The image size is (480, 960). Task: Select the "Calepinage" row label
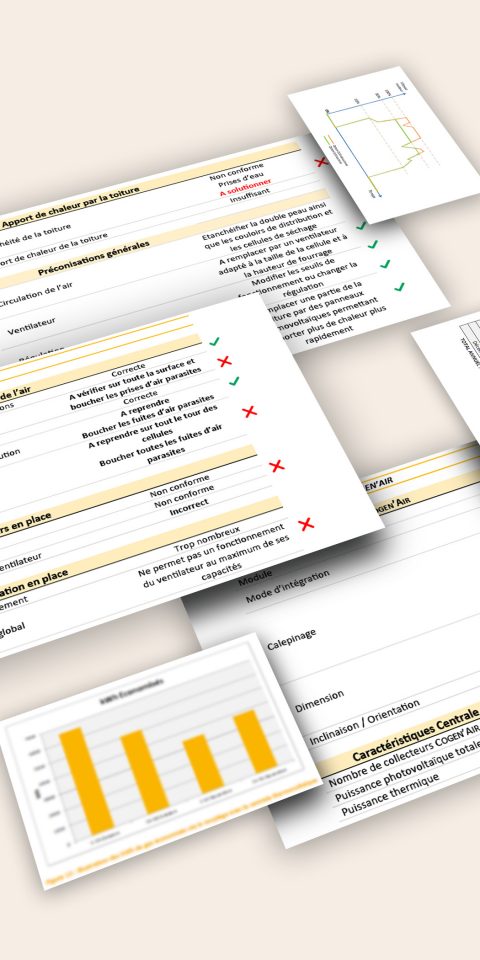[291, 638]
